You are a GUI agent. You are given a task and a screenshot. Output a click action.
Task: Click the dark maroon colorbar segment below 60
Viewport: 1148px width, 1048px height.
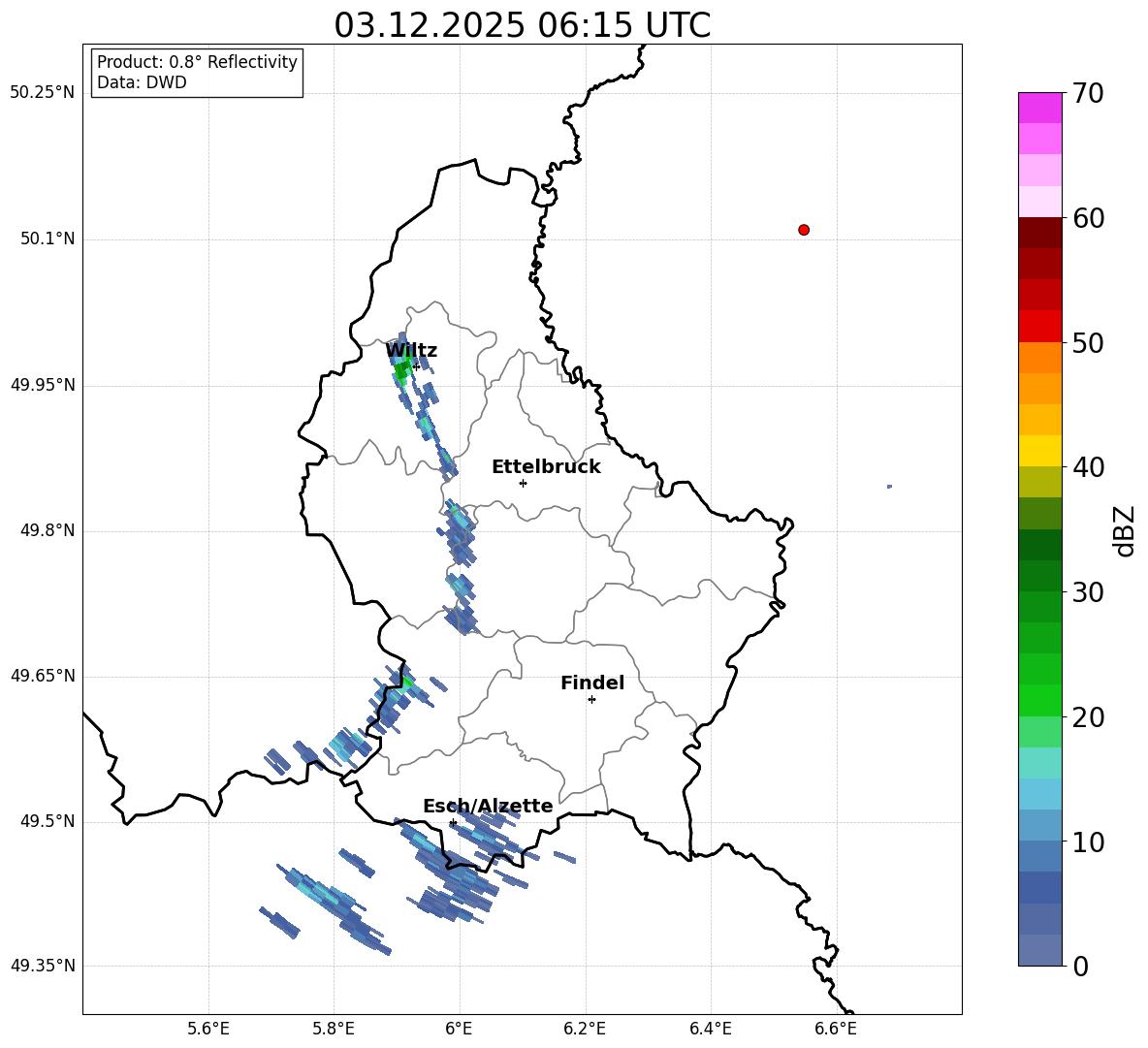[x=1040, y=233]
